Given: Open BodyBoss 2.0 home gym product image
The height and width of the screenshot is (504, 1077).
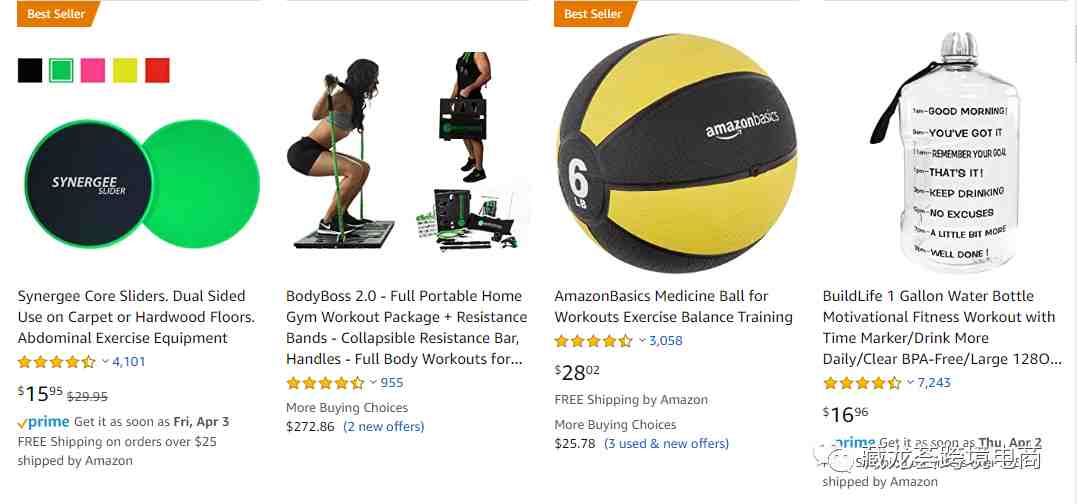Looking at the screenshot, I should (x=405, y=152).
